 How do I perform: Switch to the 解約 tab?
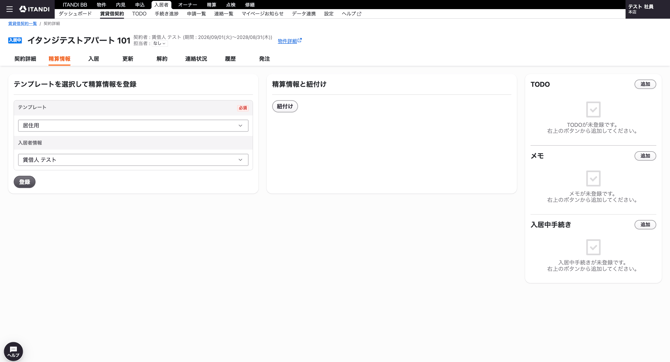[x=162, y=59]
